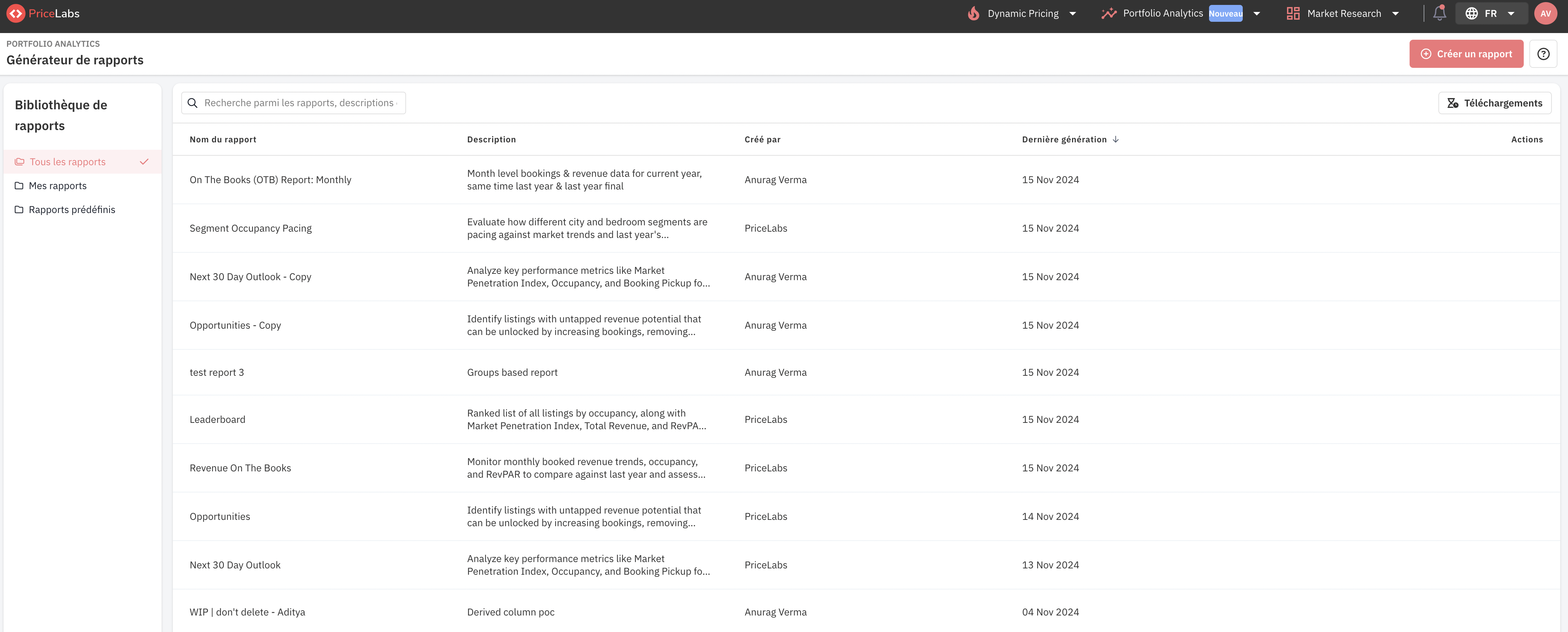
Task: Click the Market Research grid icon
Action: [1293, 13]
